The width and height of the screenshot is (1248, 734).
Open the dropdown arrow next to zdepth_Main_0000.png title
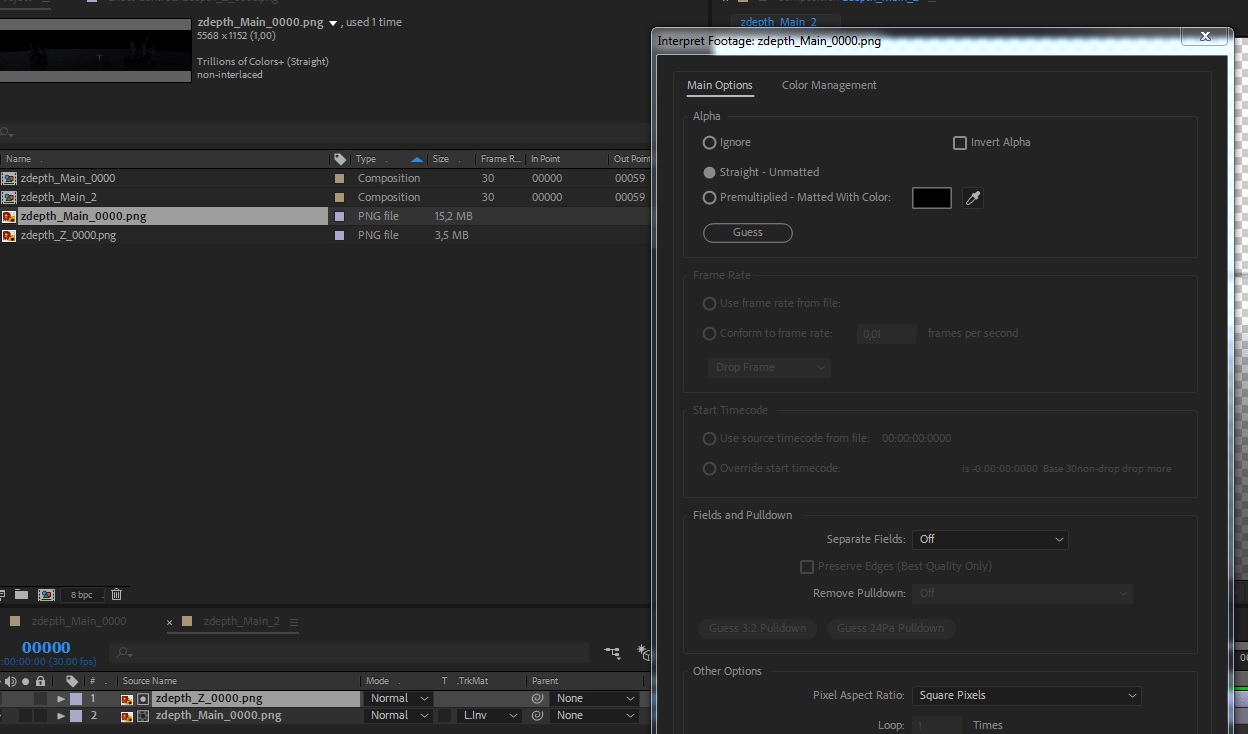point(333,23)
